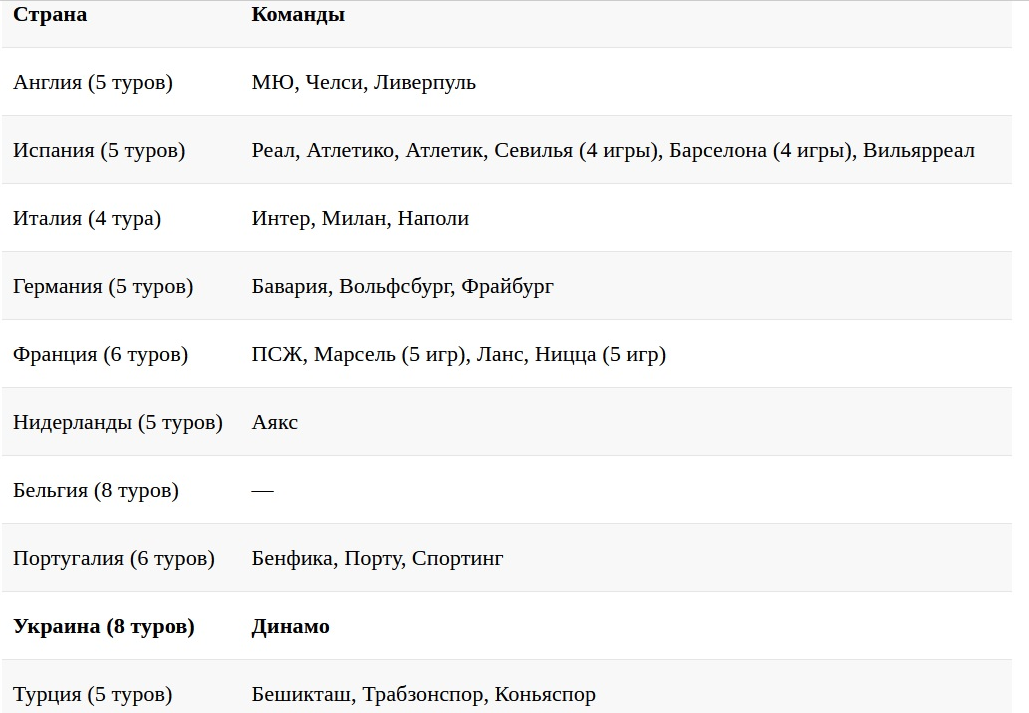Click the dash in the Бельгия row
The image size is (1029, 713).
[262, 491]
